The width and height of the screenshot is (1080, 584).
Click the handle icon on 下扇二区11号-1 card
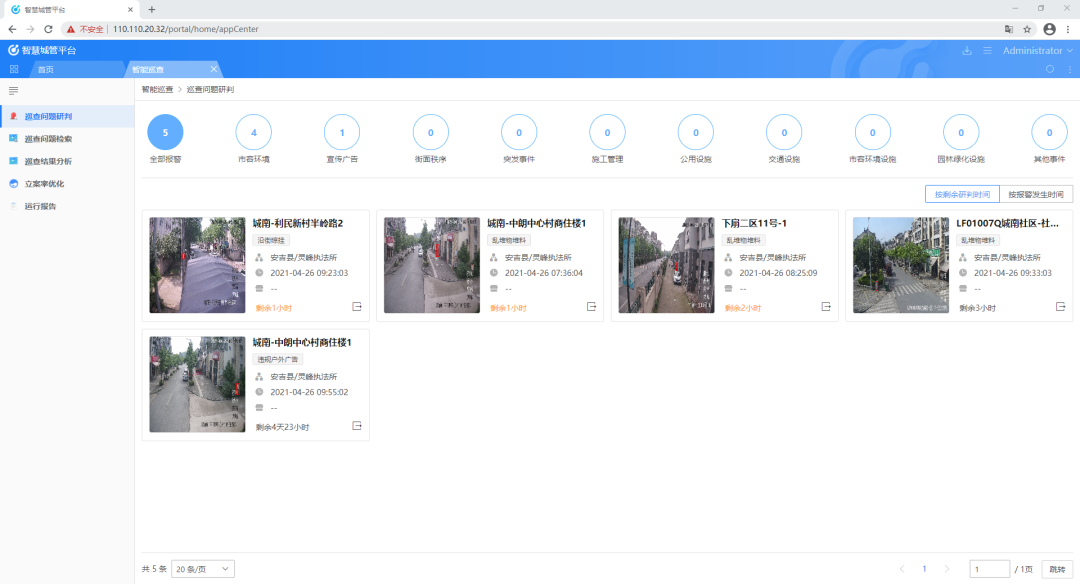(826, 306)
